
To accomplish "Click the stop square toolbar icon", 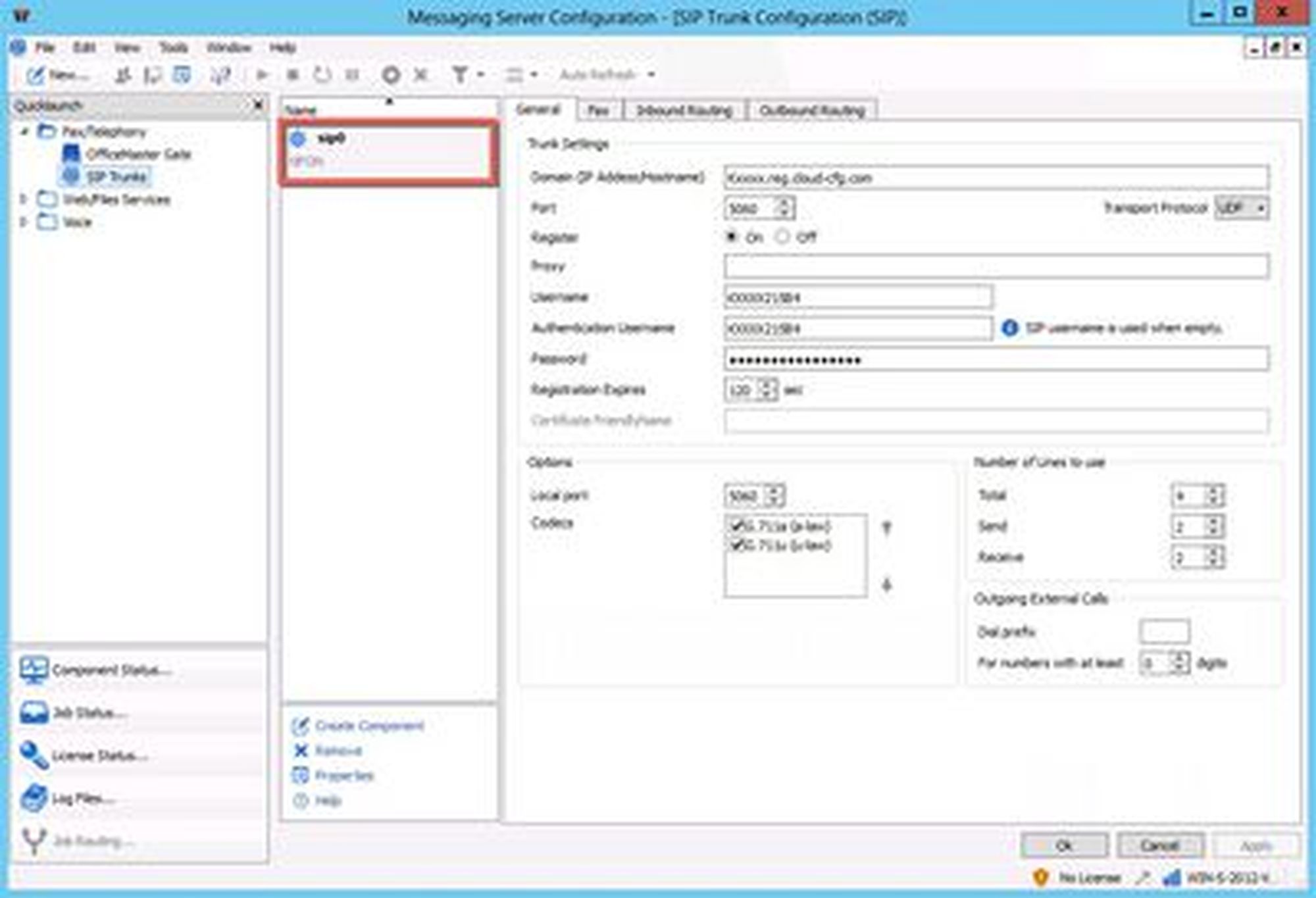I will [293, 75].
